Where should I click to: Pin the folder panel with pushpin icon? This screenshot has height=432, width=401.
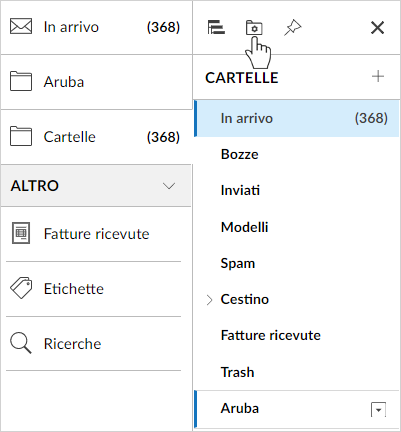click(292, 28)
